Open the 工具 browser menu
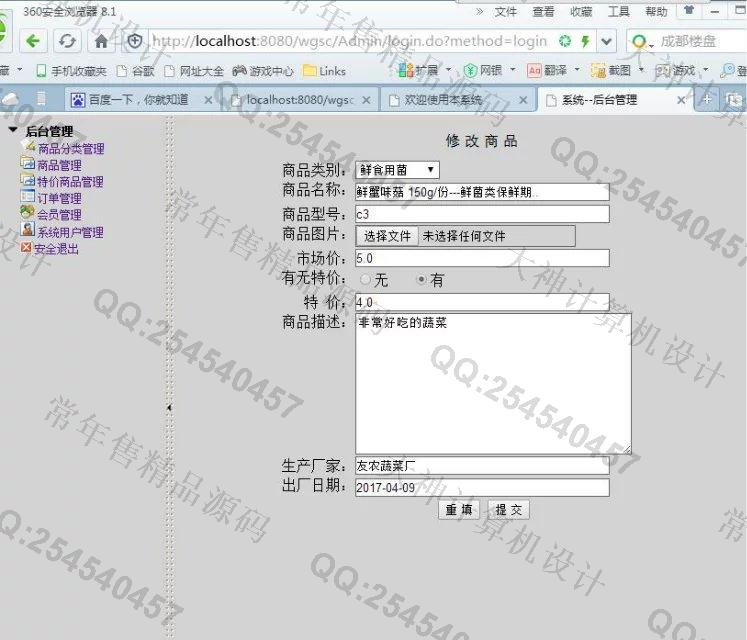This screenshot has height=640, width=747. coord(619,12)
